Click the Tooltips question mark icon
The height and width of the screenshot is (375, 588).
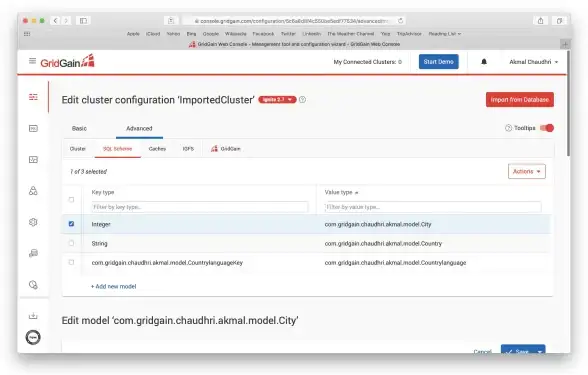pos(508,128)
